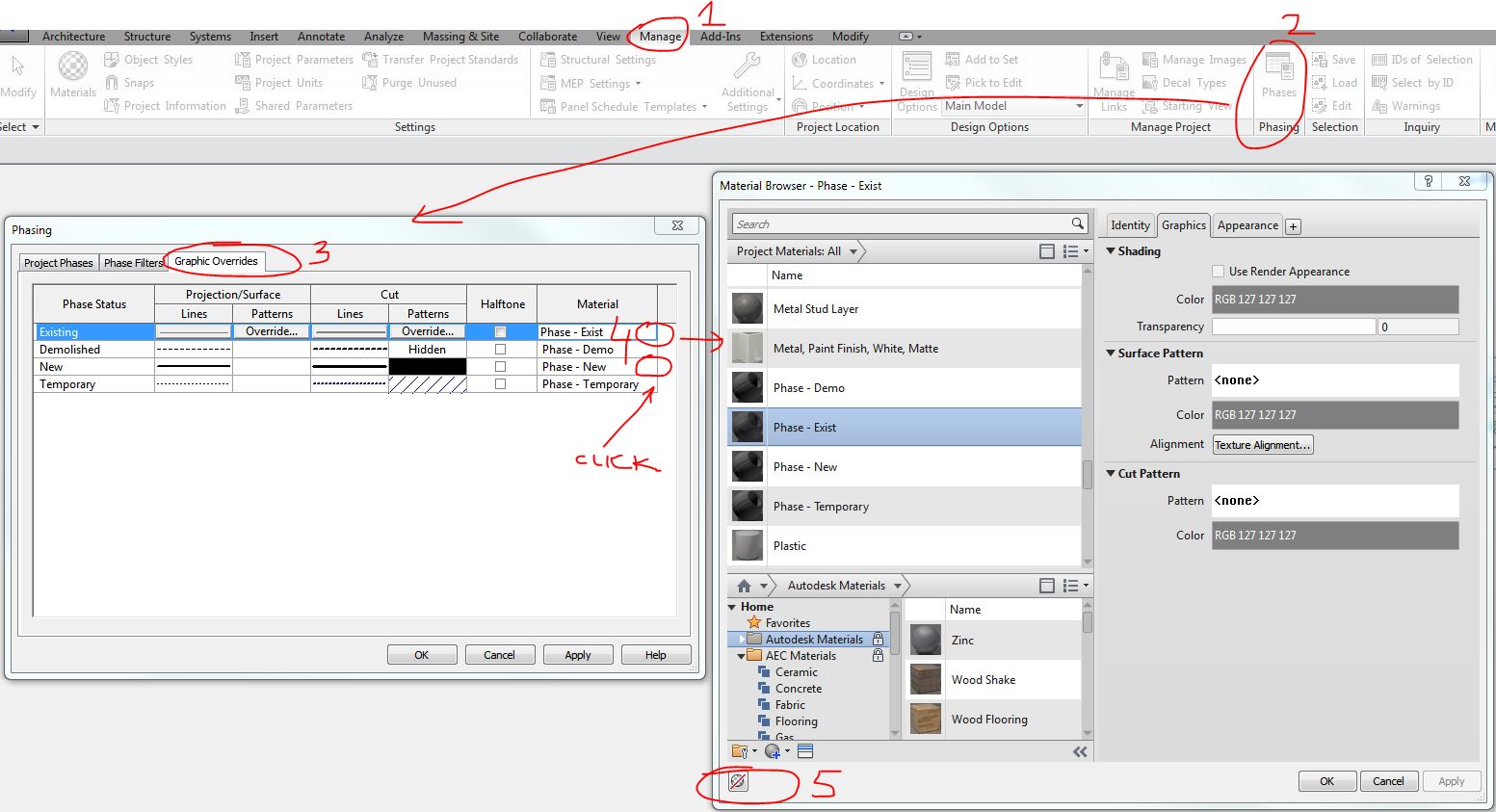Collapse the library panel with the double-chevron
The image size is (1496, 812).
[x=1080, y=751]
